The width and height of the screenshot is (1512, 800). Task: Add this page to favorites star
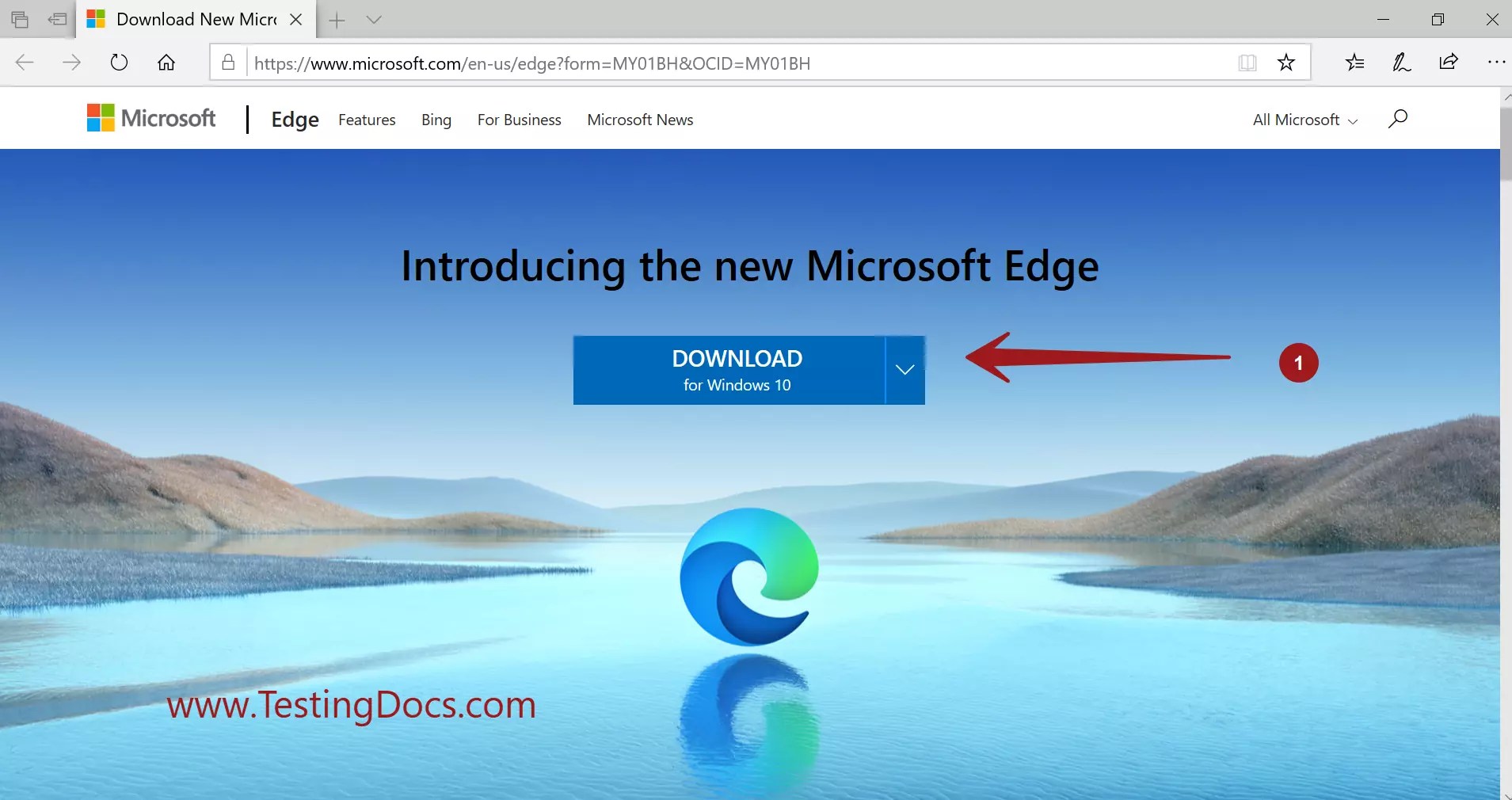tap(1286, 63)
